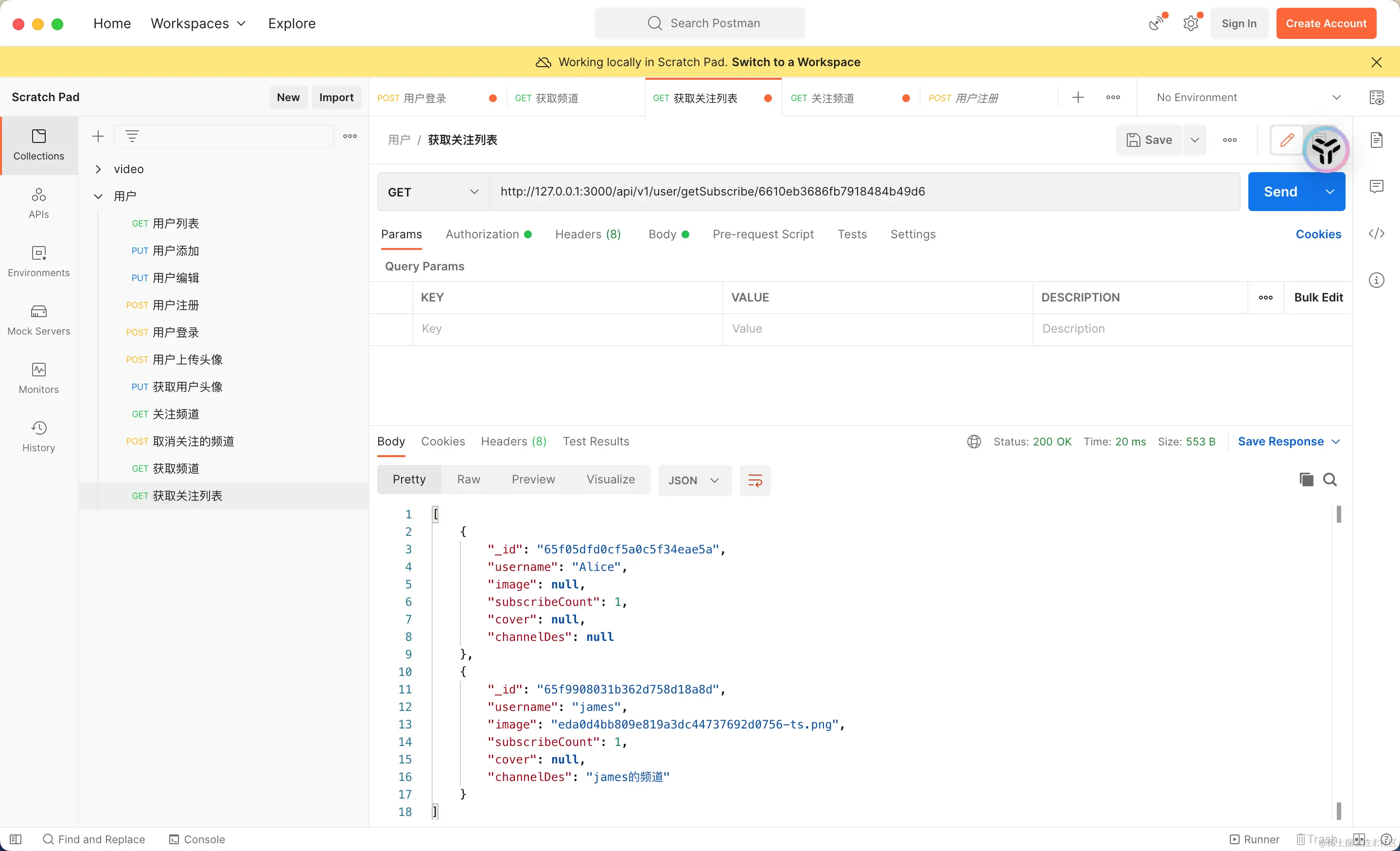This screenshot has width=1400, height=851.
Task: Open the No Environment selector
Action: click(1248, 97)
